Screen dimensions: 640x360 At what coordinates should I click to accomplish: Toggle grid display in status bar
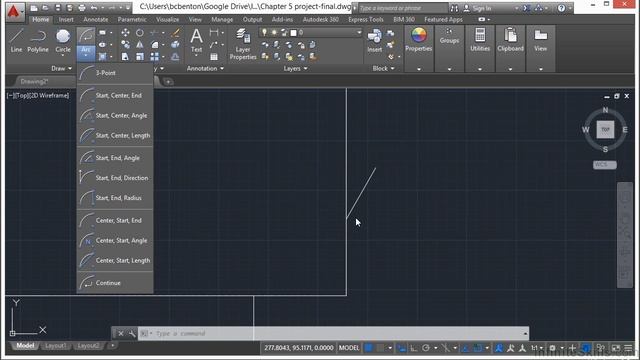pos(368,348)
